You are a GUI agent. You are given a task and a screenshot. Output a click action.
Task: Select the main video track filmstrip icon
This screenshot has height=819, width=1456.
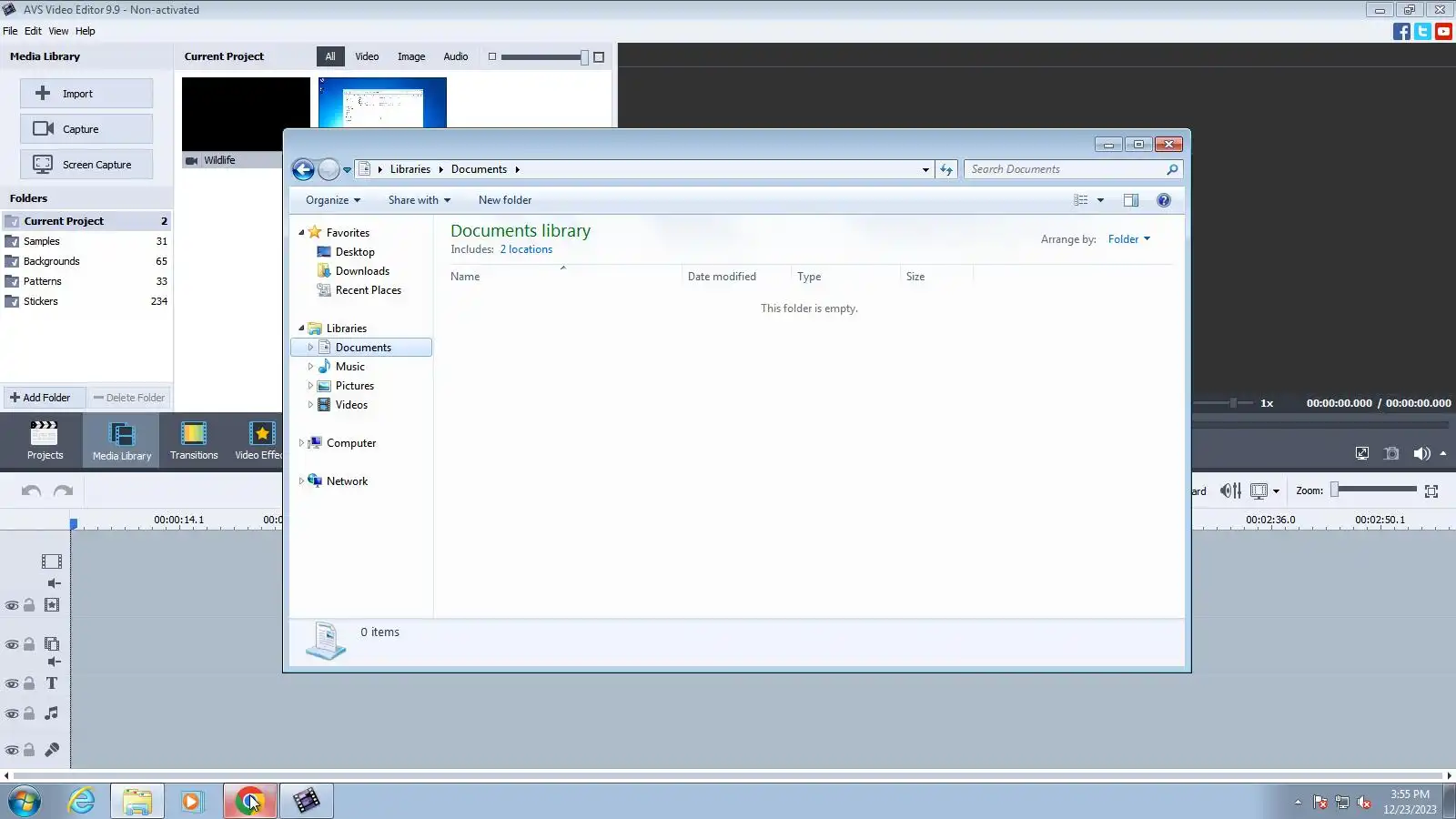click(52, 561)
